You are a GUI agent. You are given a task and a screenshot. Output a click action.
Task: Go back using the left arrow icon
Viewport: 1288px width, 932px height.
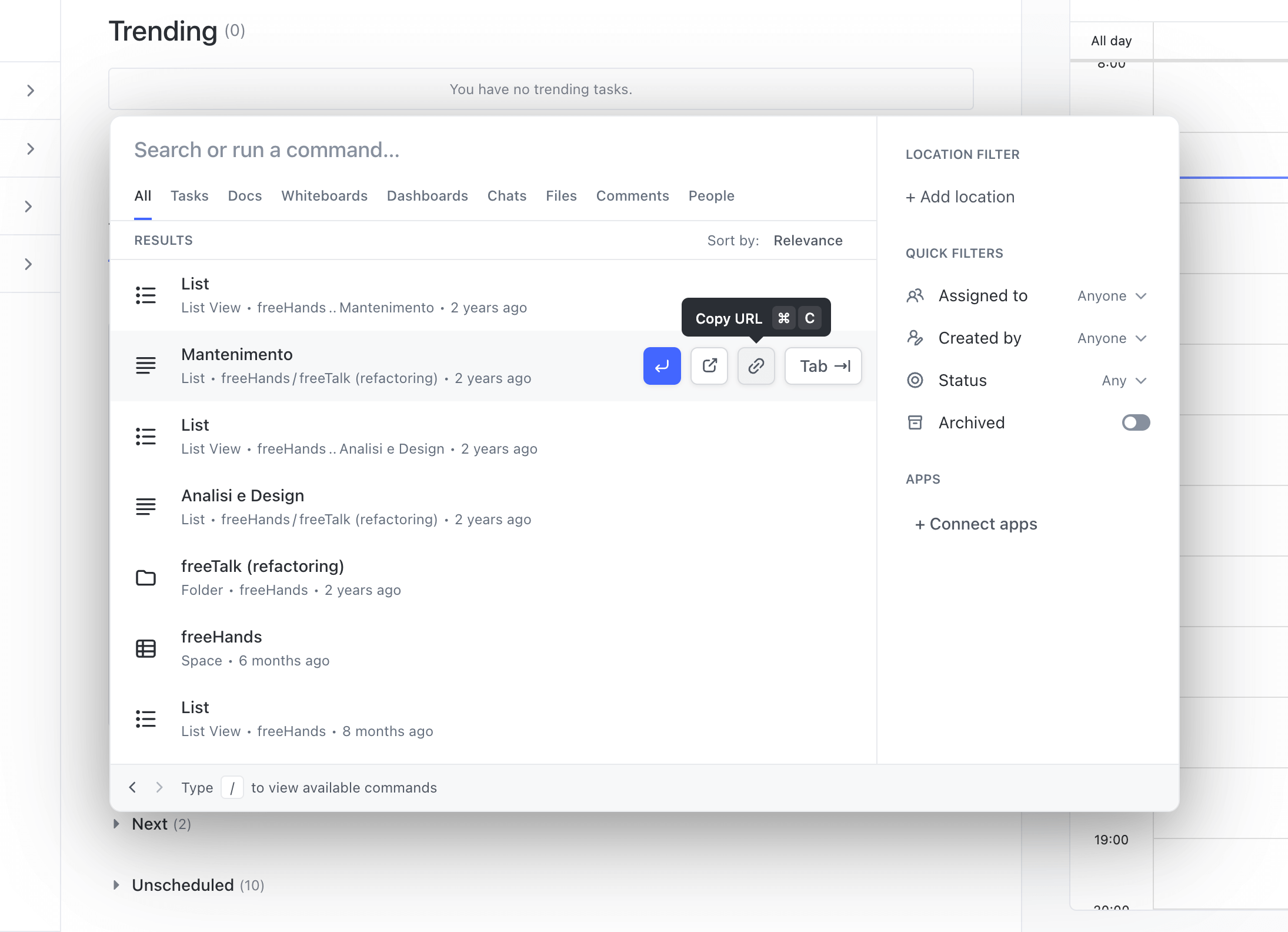pyautogui.click(x=133, y=787)
